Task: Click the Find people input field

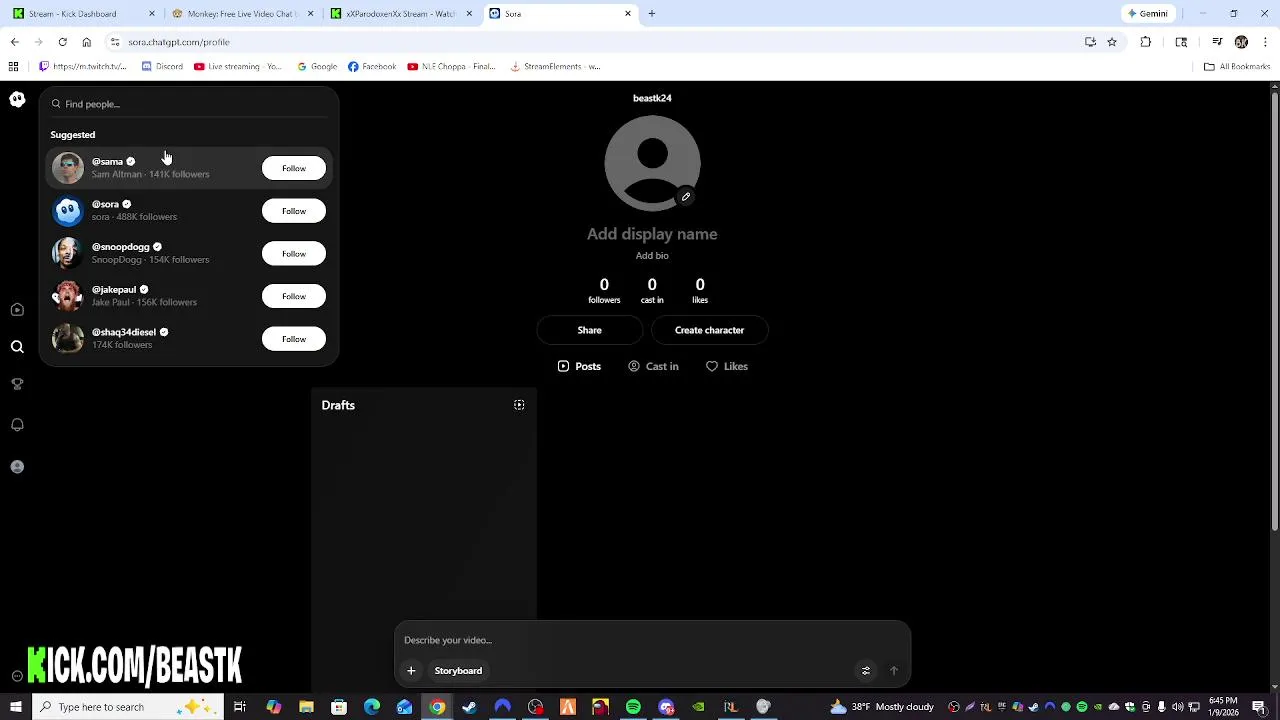Action: (x=190, y=104)
